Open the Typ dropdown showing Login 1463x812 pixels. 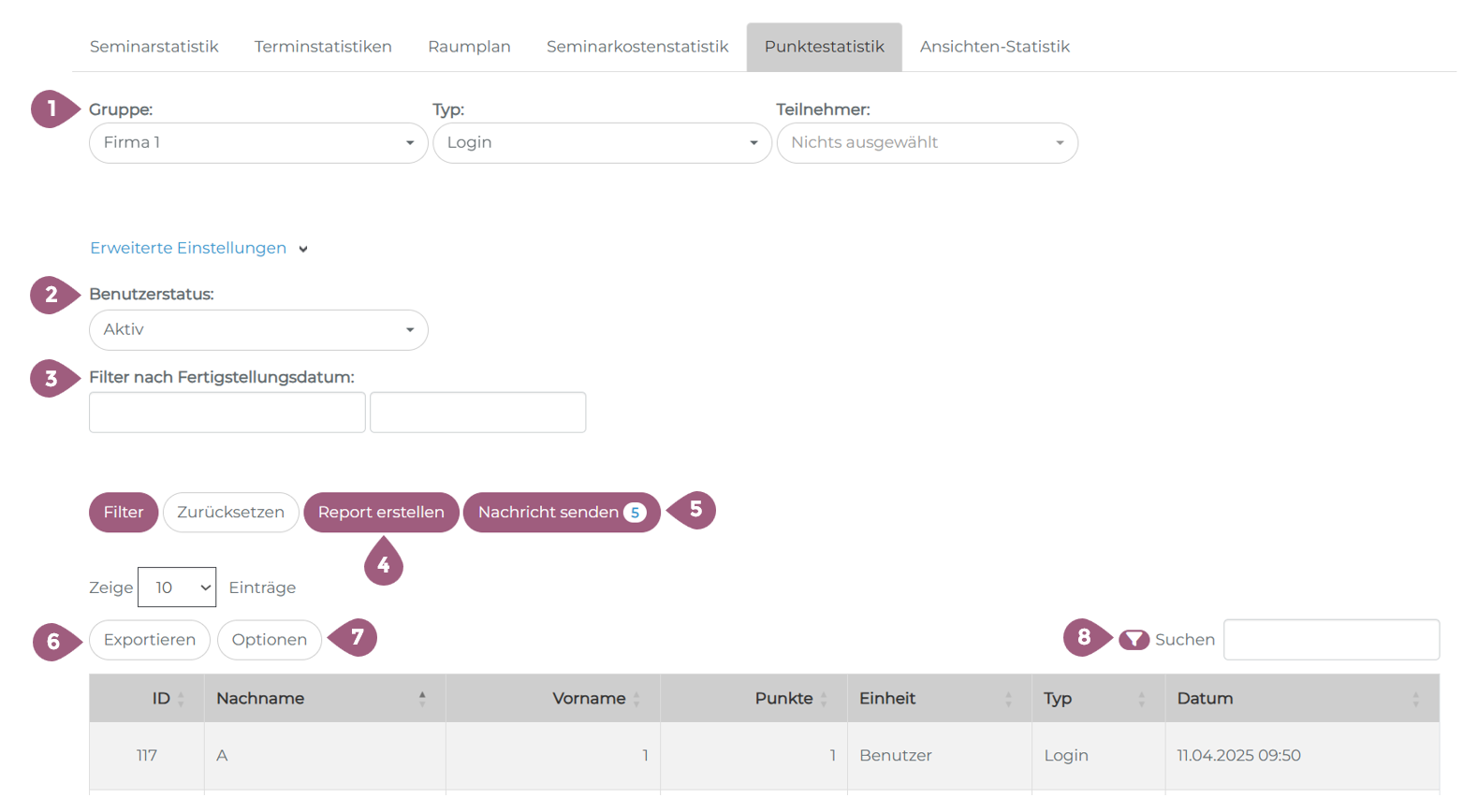coord(602,143)
